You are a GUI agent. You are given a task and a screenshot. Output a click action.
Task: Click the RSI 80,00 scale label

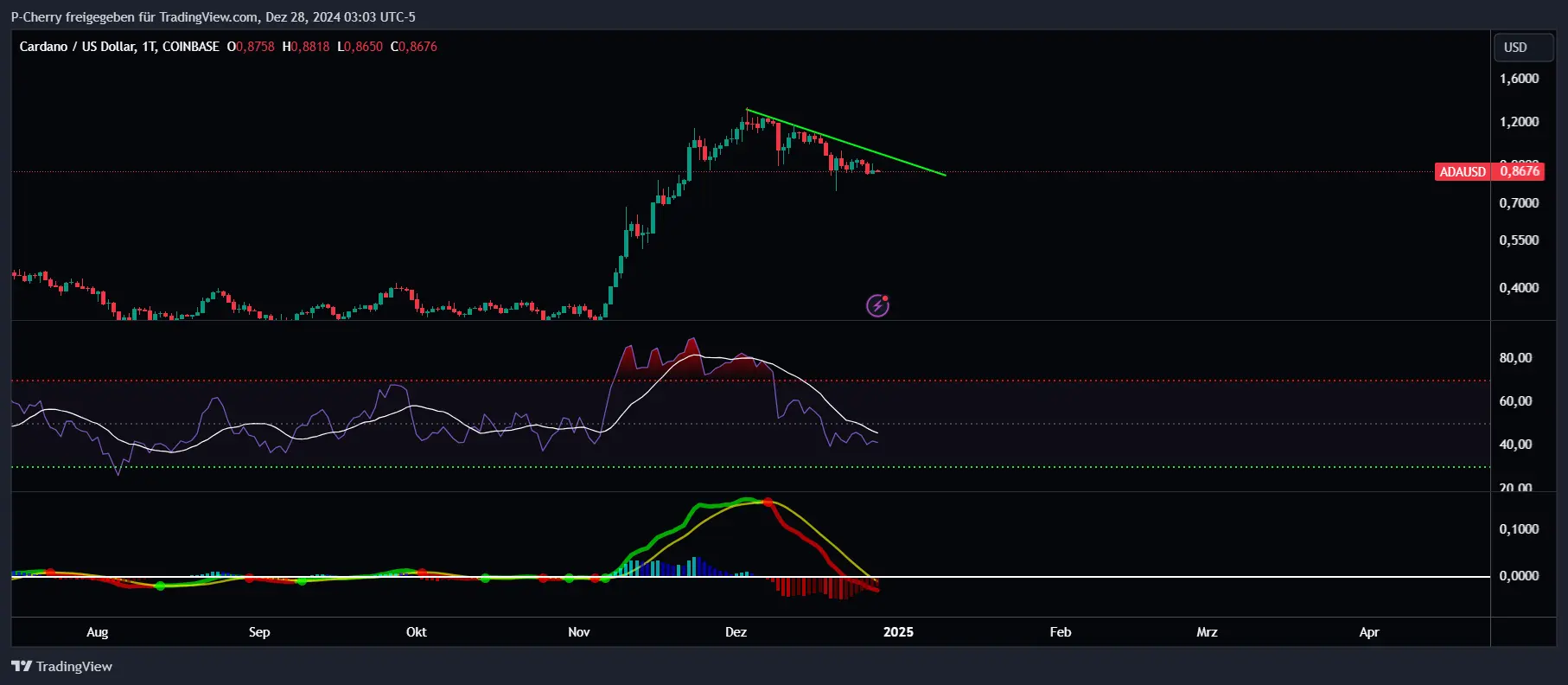point(1515,358)
